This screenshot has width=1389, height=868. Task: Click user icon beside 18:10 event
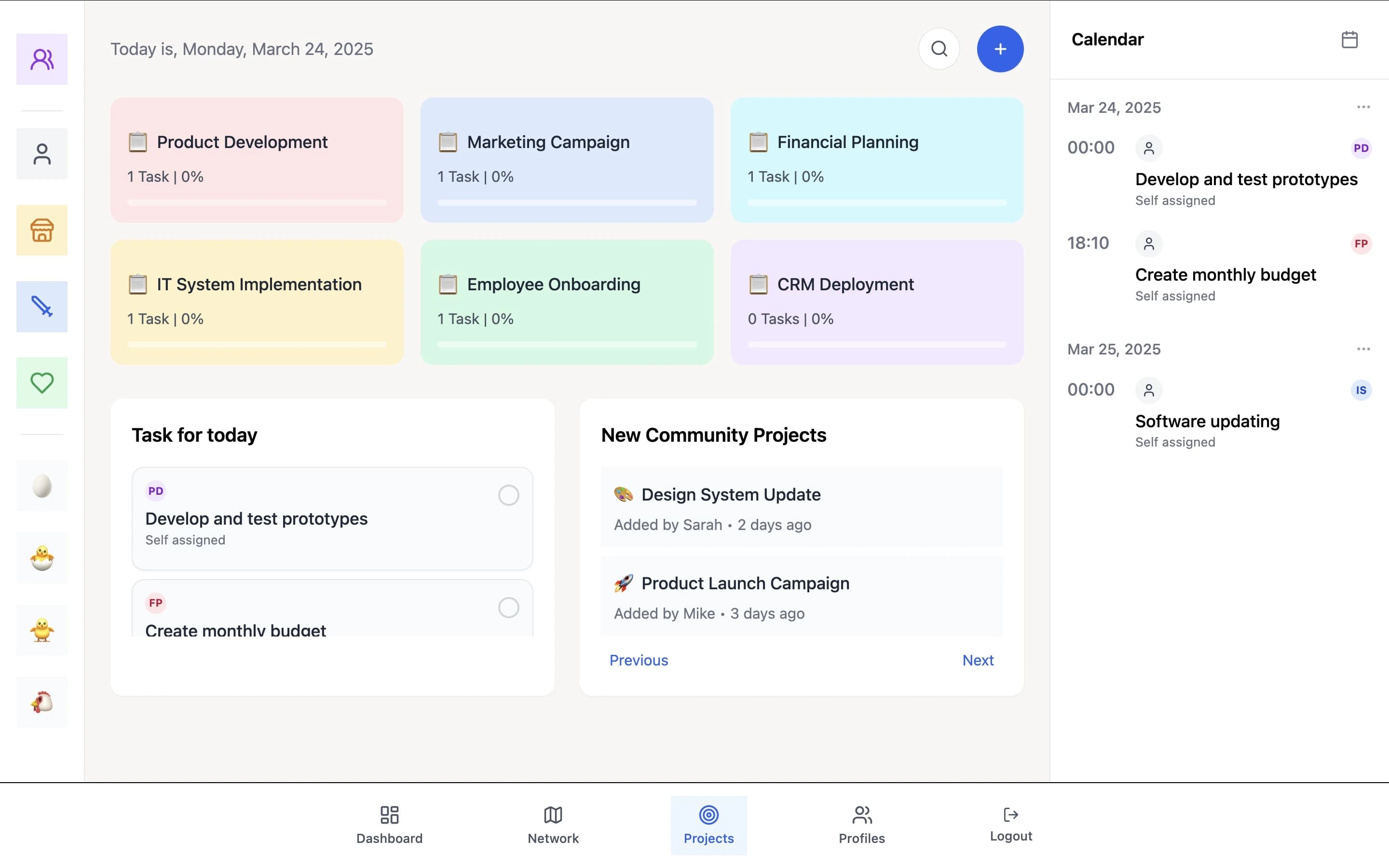1148,244
